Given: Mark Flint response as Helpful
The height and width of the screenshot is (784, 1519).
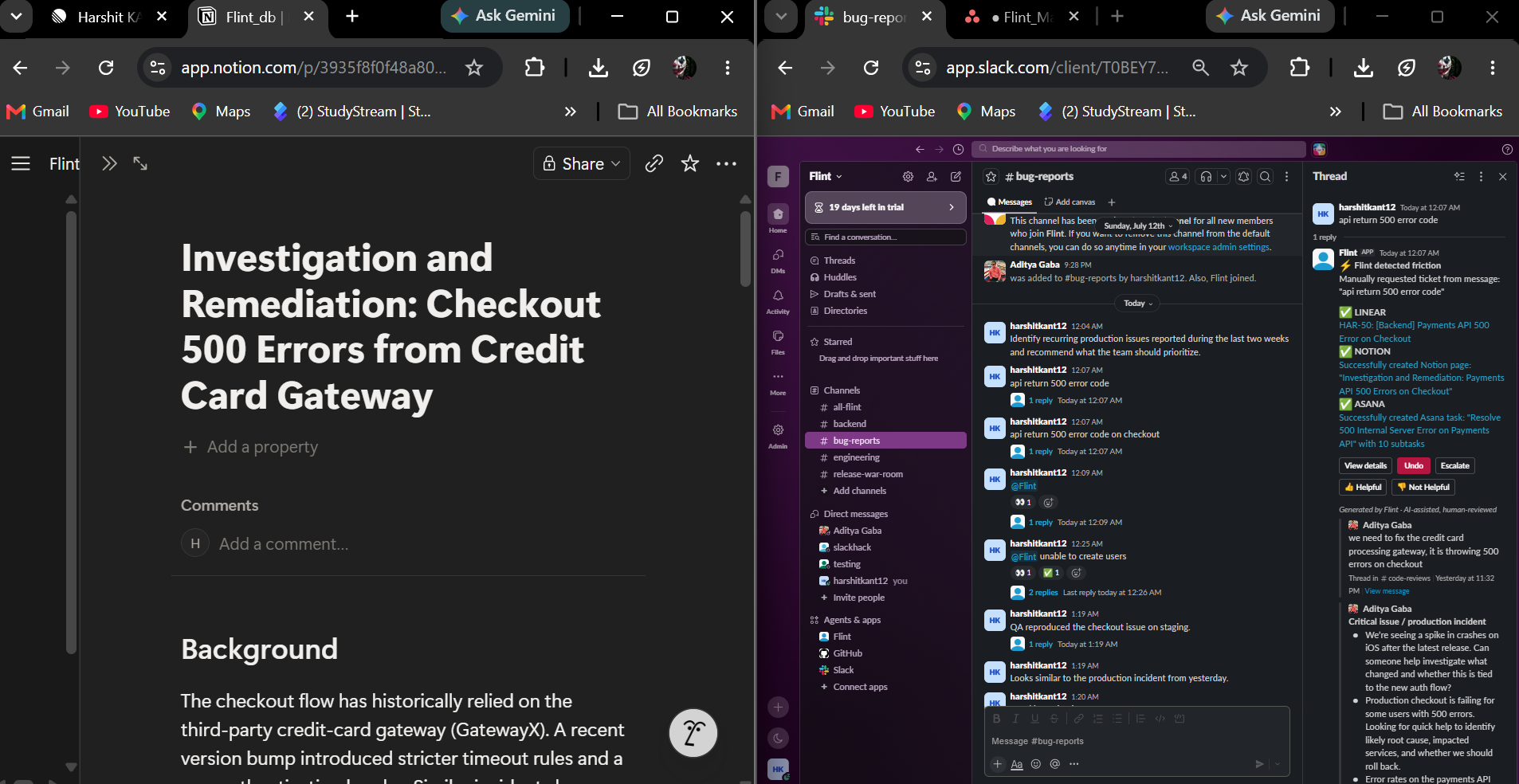Looking at the screenshot, I should pyautogui.click(x=1363, y=488).
